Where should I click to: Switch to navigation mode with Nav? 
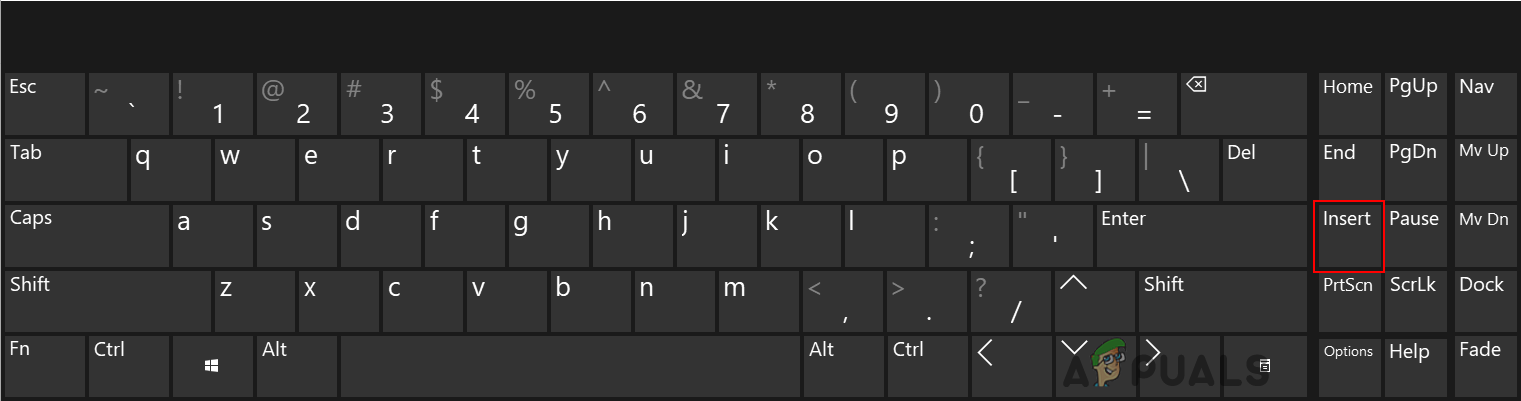coord(1482,103)
